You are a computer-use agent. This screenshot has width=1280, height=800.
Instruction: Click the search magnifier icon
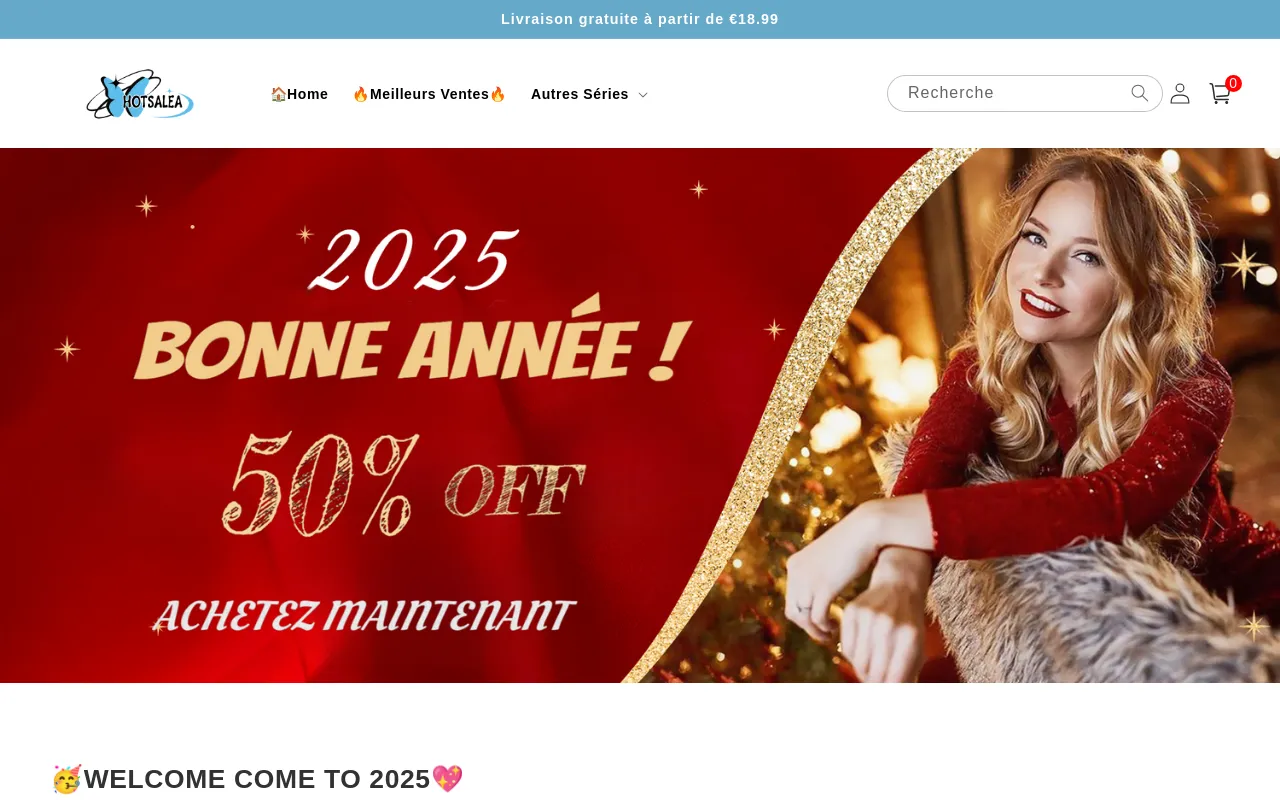[x=1140, y=93]
